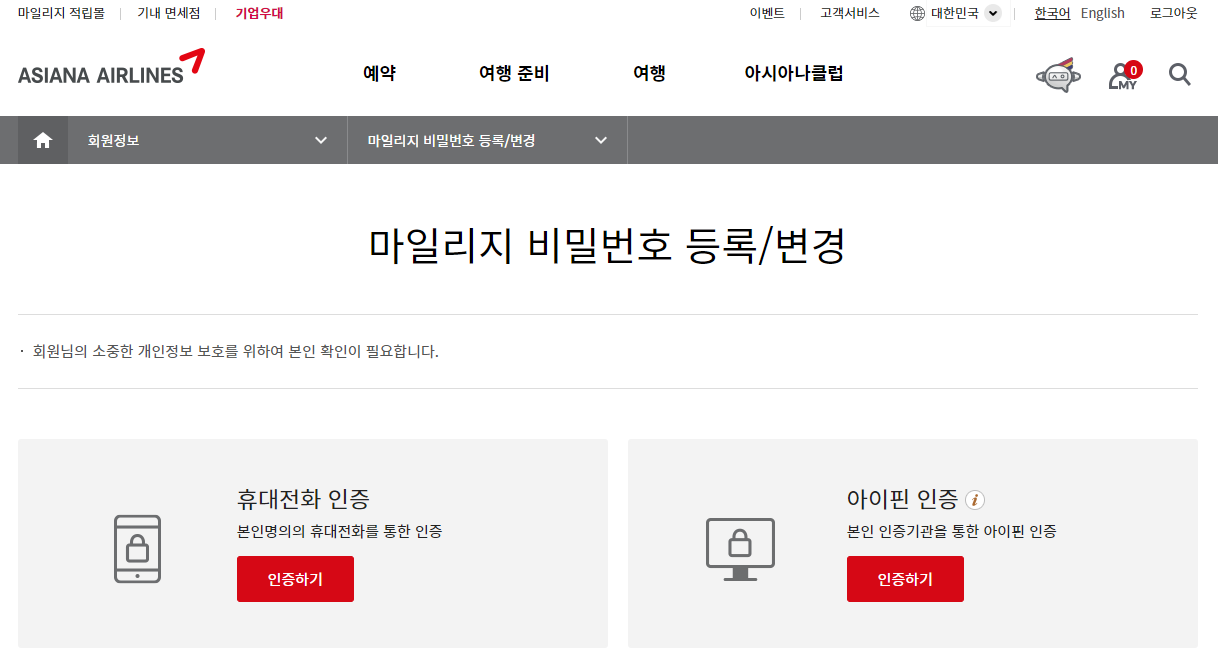This screenshot has width=1218, height=668.
Task: Expand the 회원정보 breadcrumb dropdown
Action: pyautogui.click(x=200, y=139)
